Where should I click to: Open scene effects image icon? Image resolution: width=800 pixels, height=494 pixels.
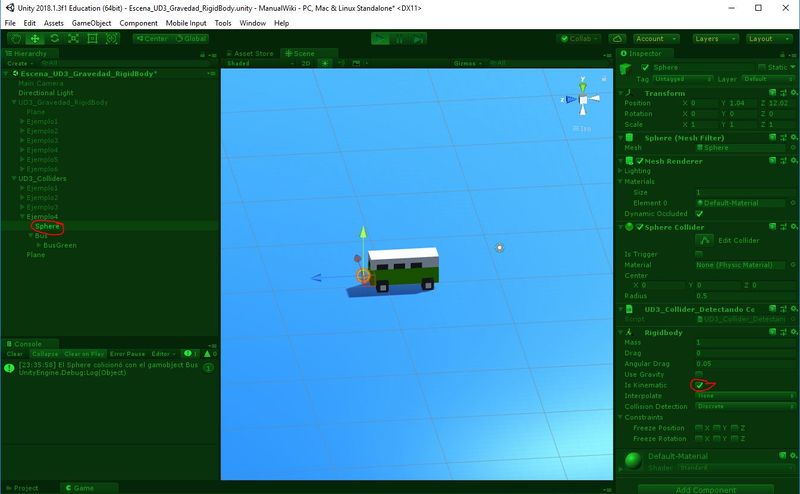(356, 63)
